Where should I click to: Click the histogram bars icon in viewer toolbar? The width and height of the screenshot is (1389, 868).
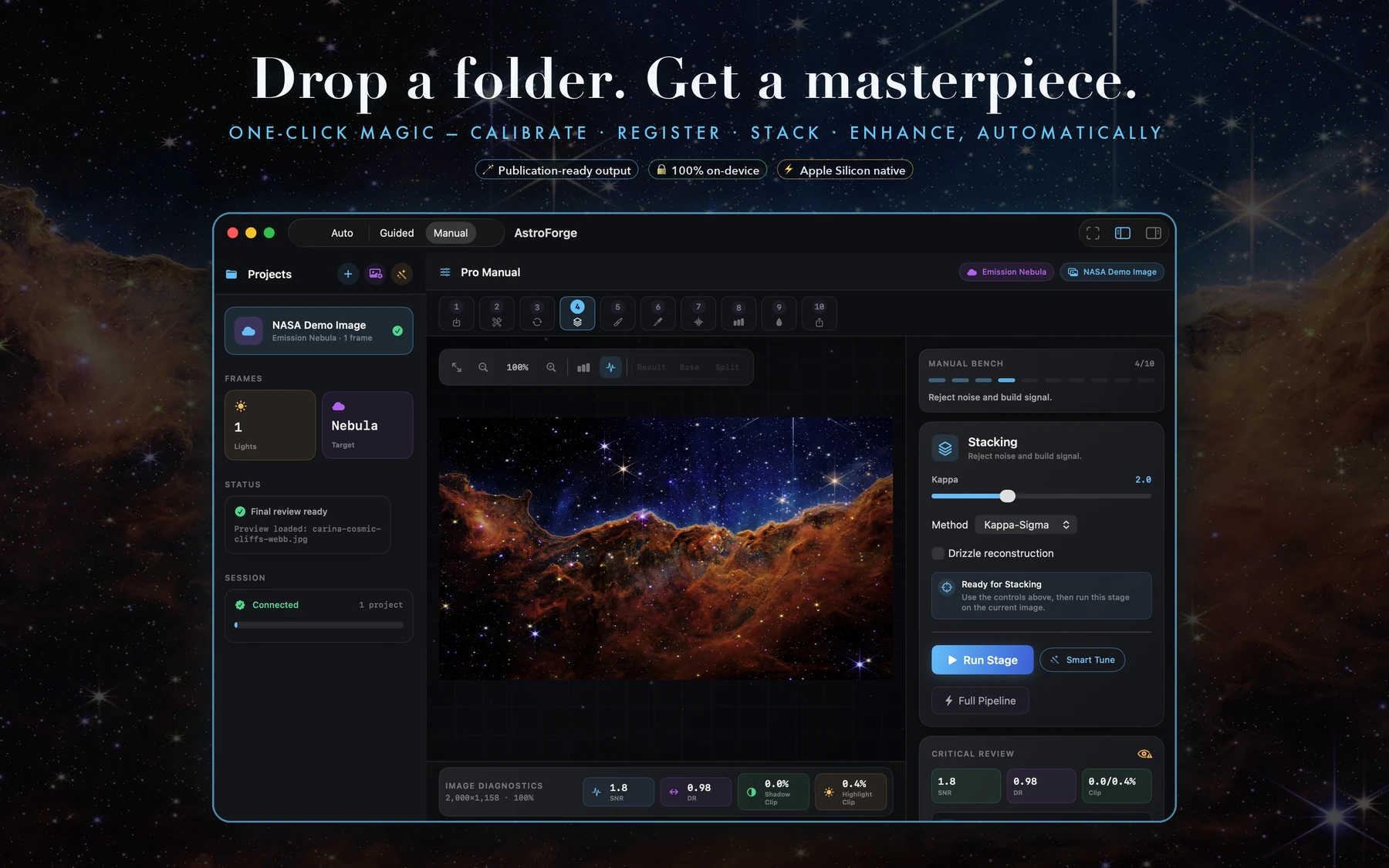[583, 367]
